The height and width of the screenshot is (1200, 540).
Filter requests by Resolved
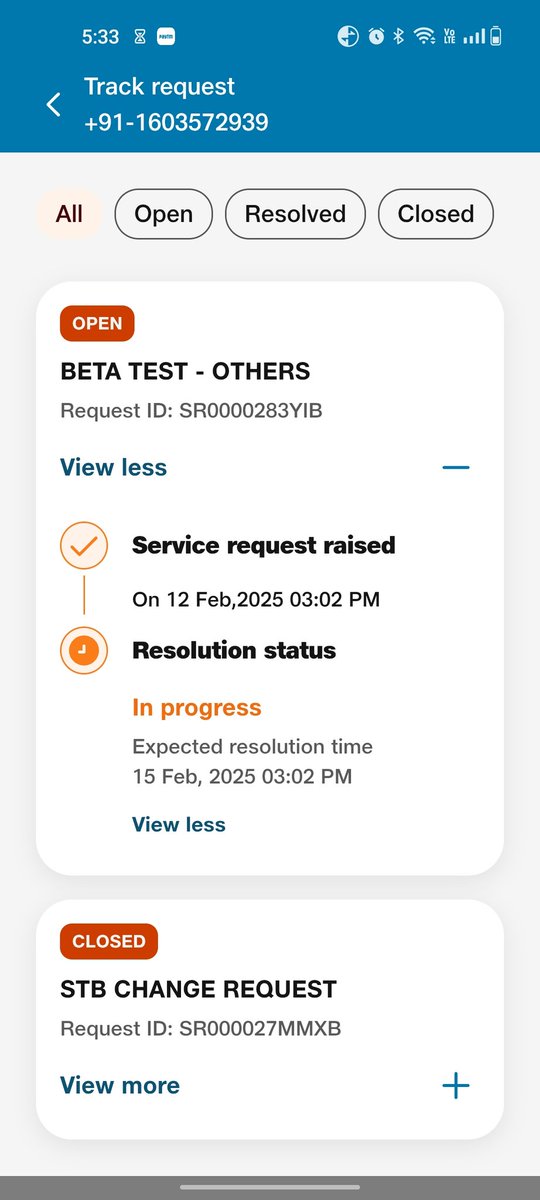coord(295,214)
